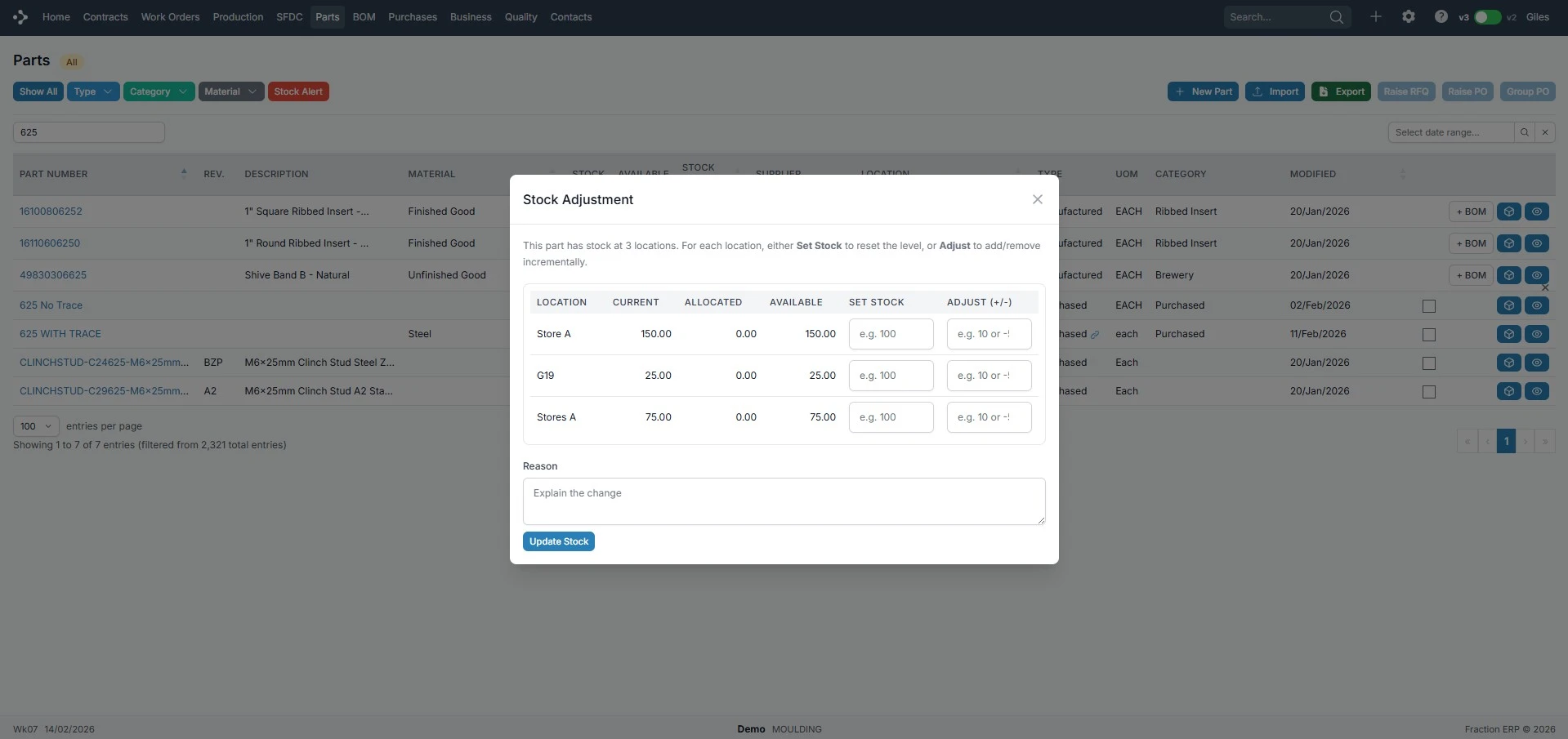Viewport: 1568px width, 739px height.
Task: Click the Set Stock field for G19
Action: (891, 376)
